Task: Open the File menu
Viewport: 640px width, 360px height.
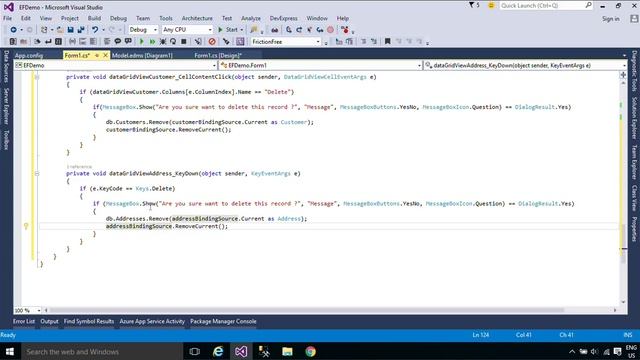Action: click(7, 18)
